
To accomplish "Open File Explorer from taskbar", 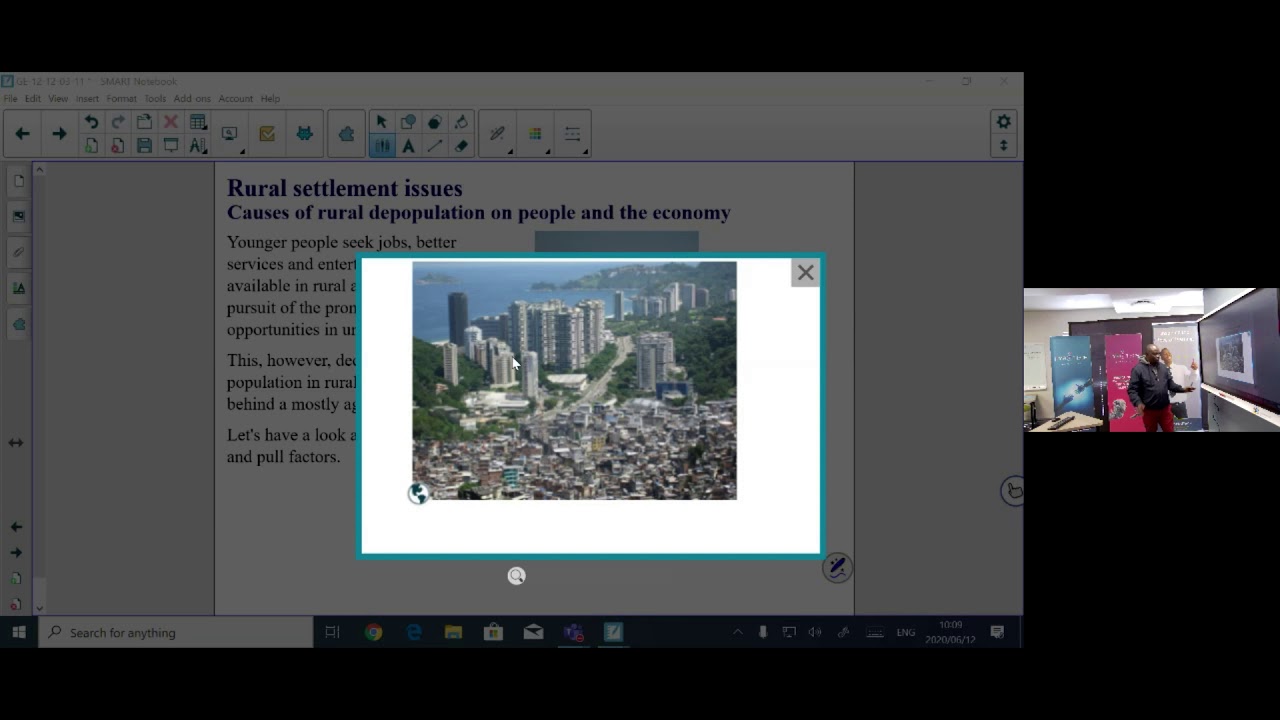I will pos(453,632).
